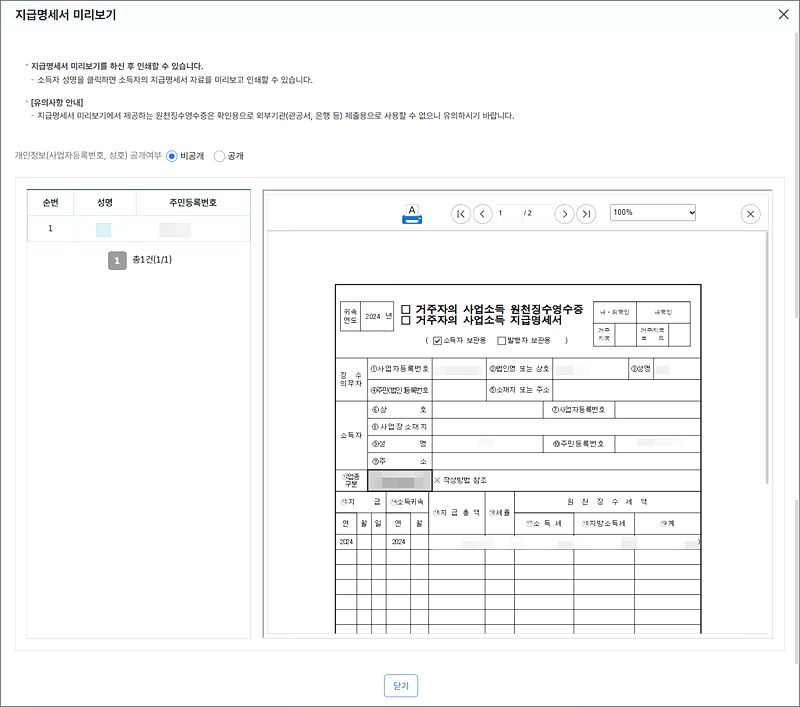
Task: Close the preview via the circular X icon
Action: (x=748, y=213)
